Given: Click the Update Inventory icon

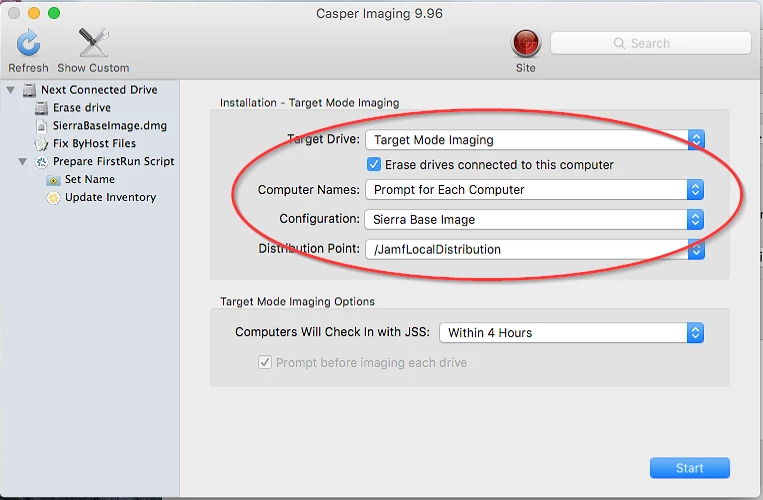Looking at the screenshot, I should coord(53,198).
